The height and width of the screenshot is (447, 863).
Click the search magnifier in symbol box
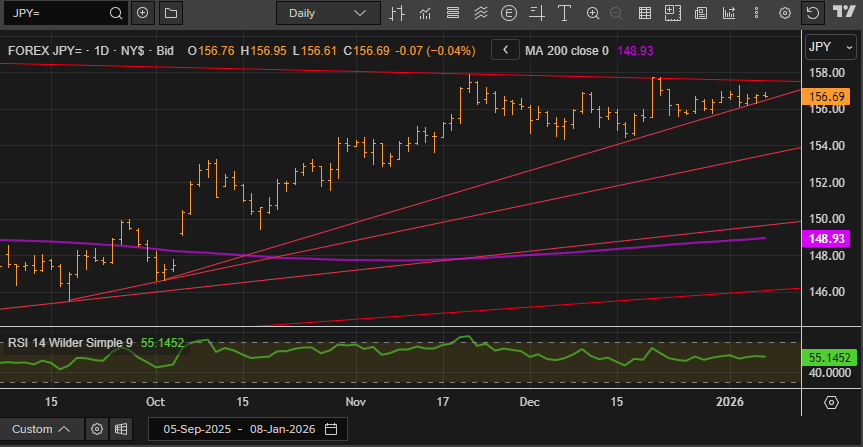[116, 13]
